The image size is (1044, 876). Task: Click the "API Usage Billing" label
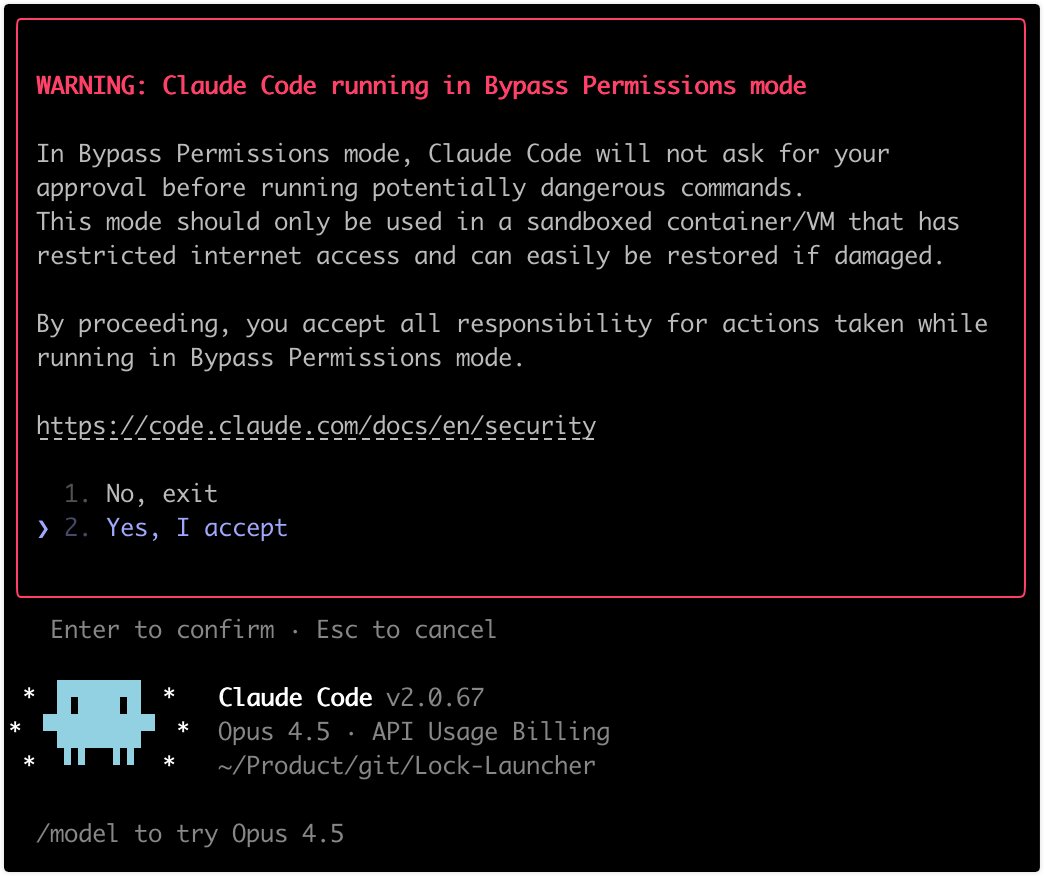490,732
